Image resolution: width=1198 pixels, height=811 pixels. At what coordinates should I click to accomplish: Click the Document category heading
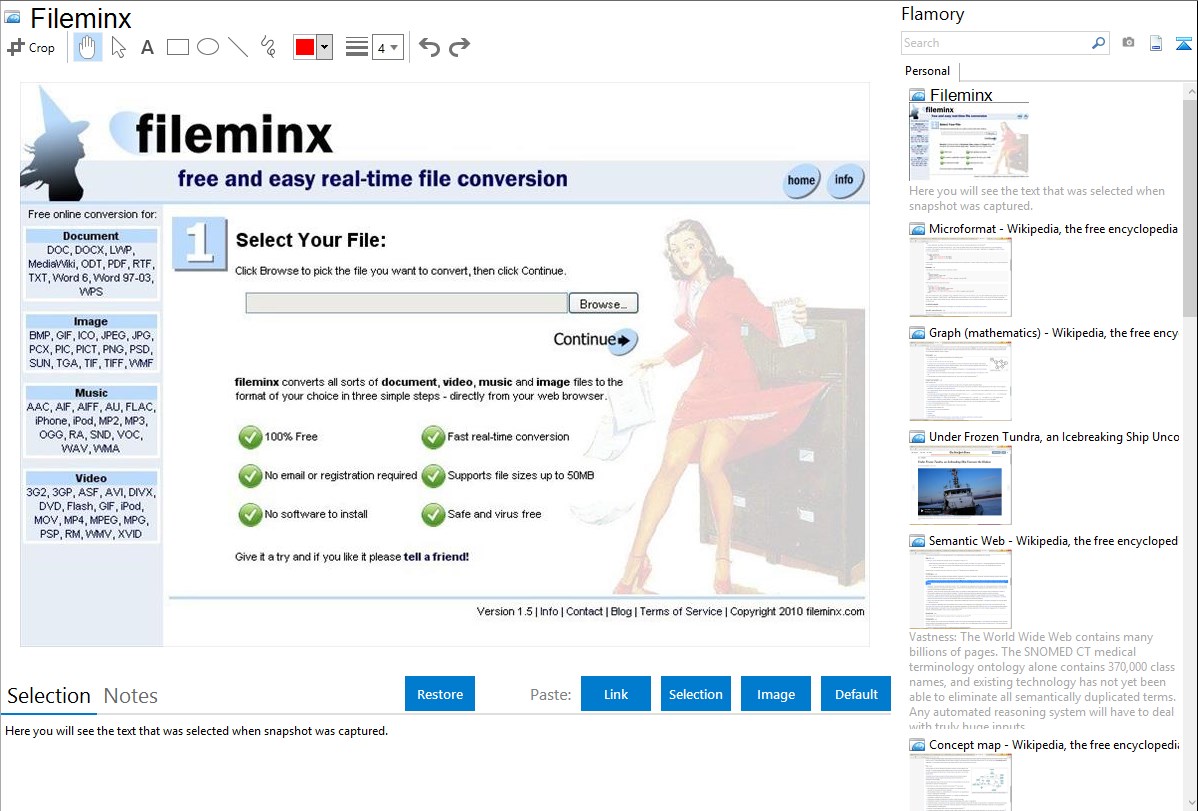point(91,236)
